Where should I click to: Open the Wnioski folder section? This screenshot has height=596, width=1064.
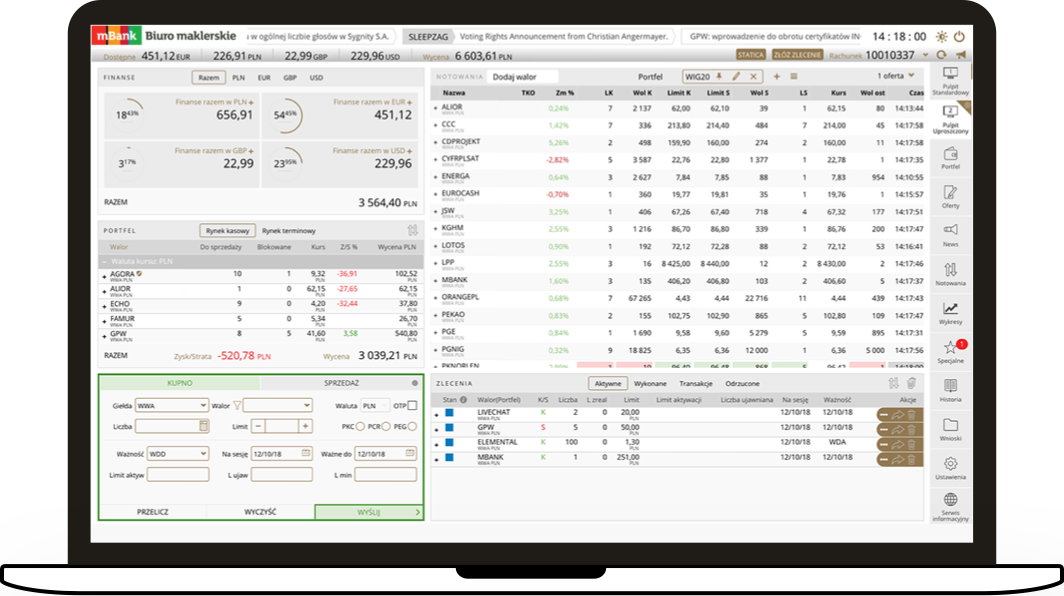point(950,430)
